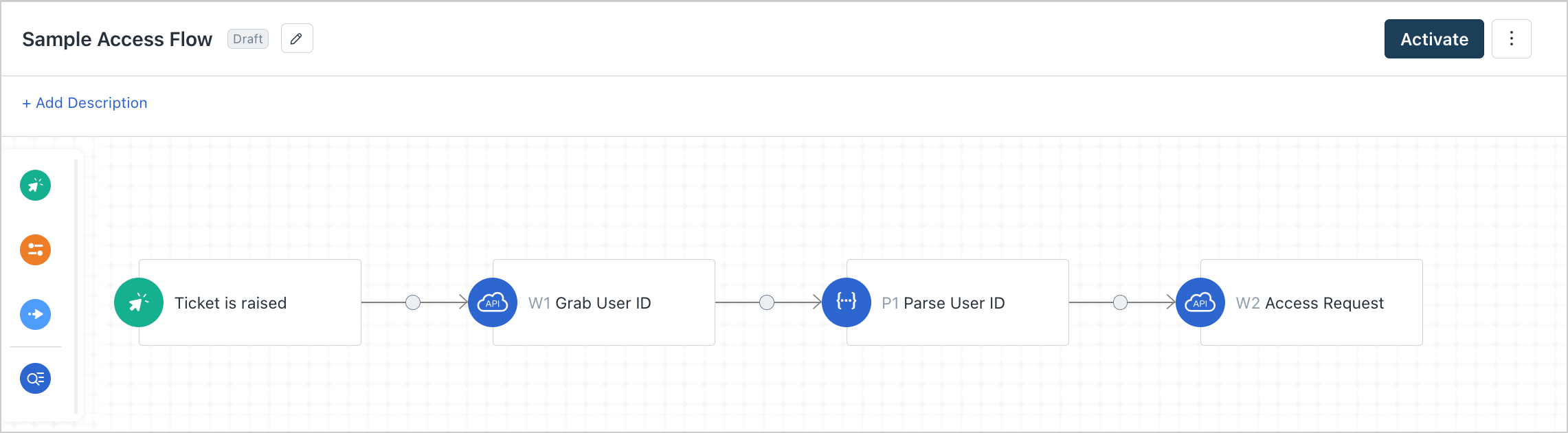Click the dark blue search list icon in sidebar
The height and width of the screenshot is (433, 1568).
point(36,379)
